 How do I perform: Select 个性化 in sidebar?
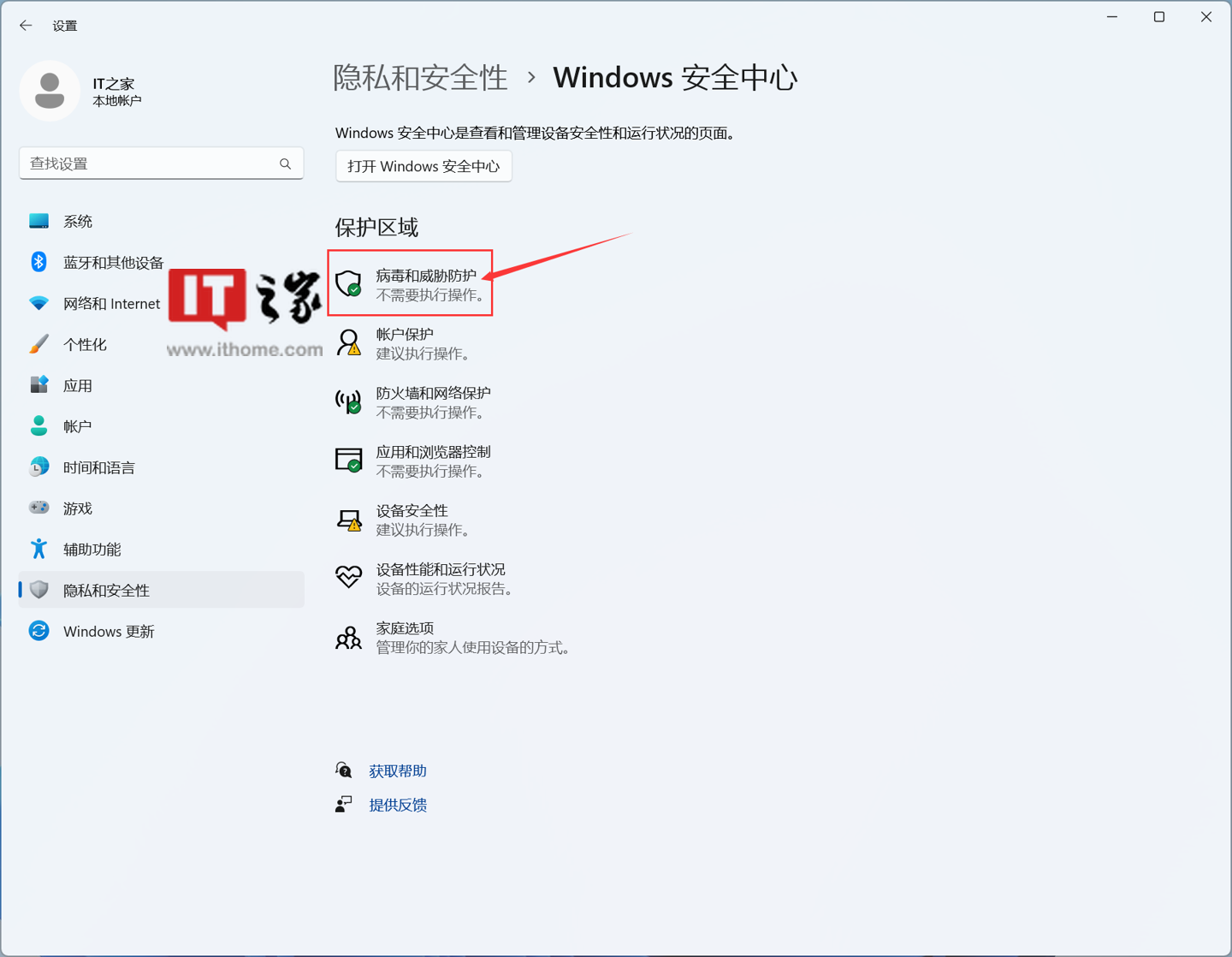tap(162, 344)
